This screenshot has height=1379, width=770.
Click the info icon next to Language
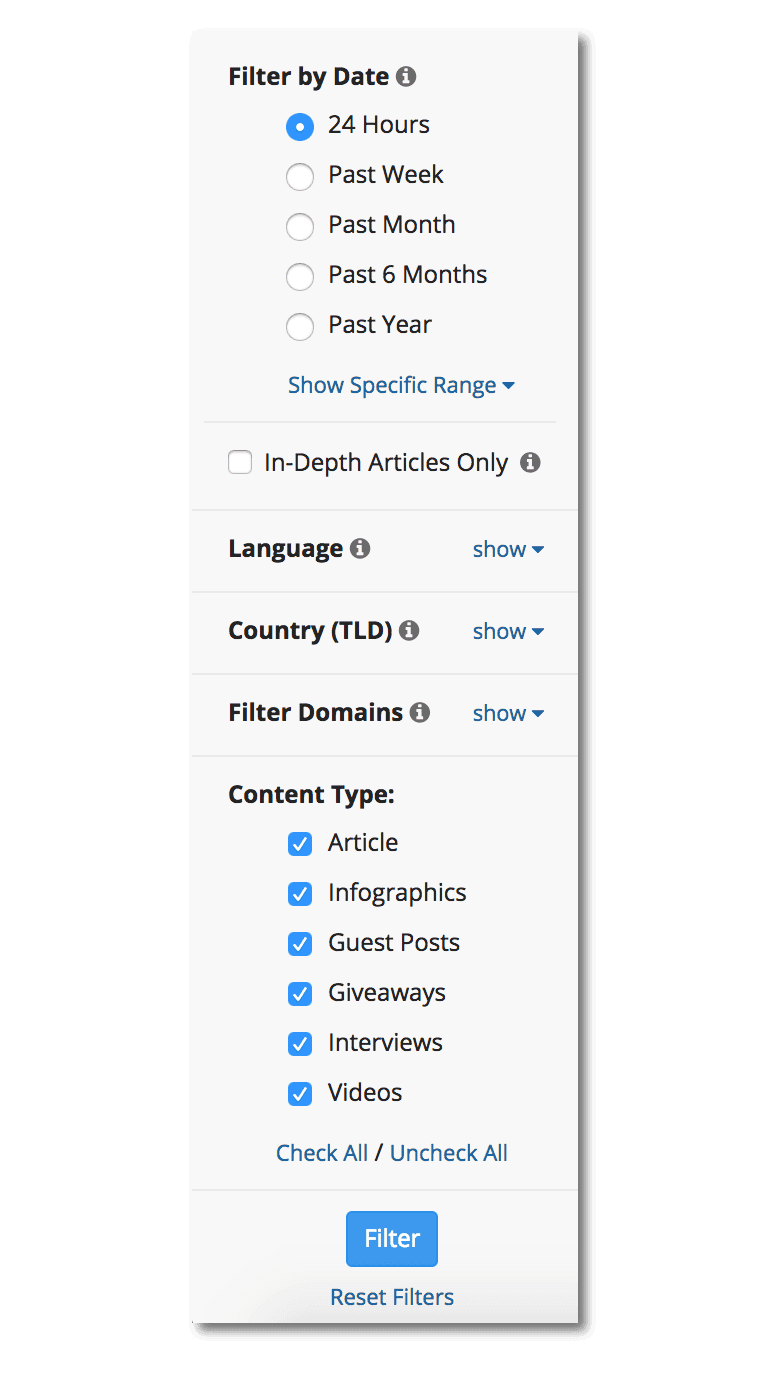tap(362, 548)
